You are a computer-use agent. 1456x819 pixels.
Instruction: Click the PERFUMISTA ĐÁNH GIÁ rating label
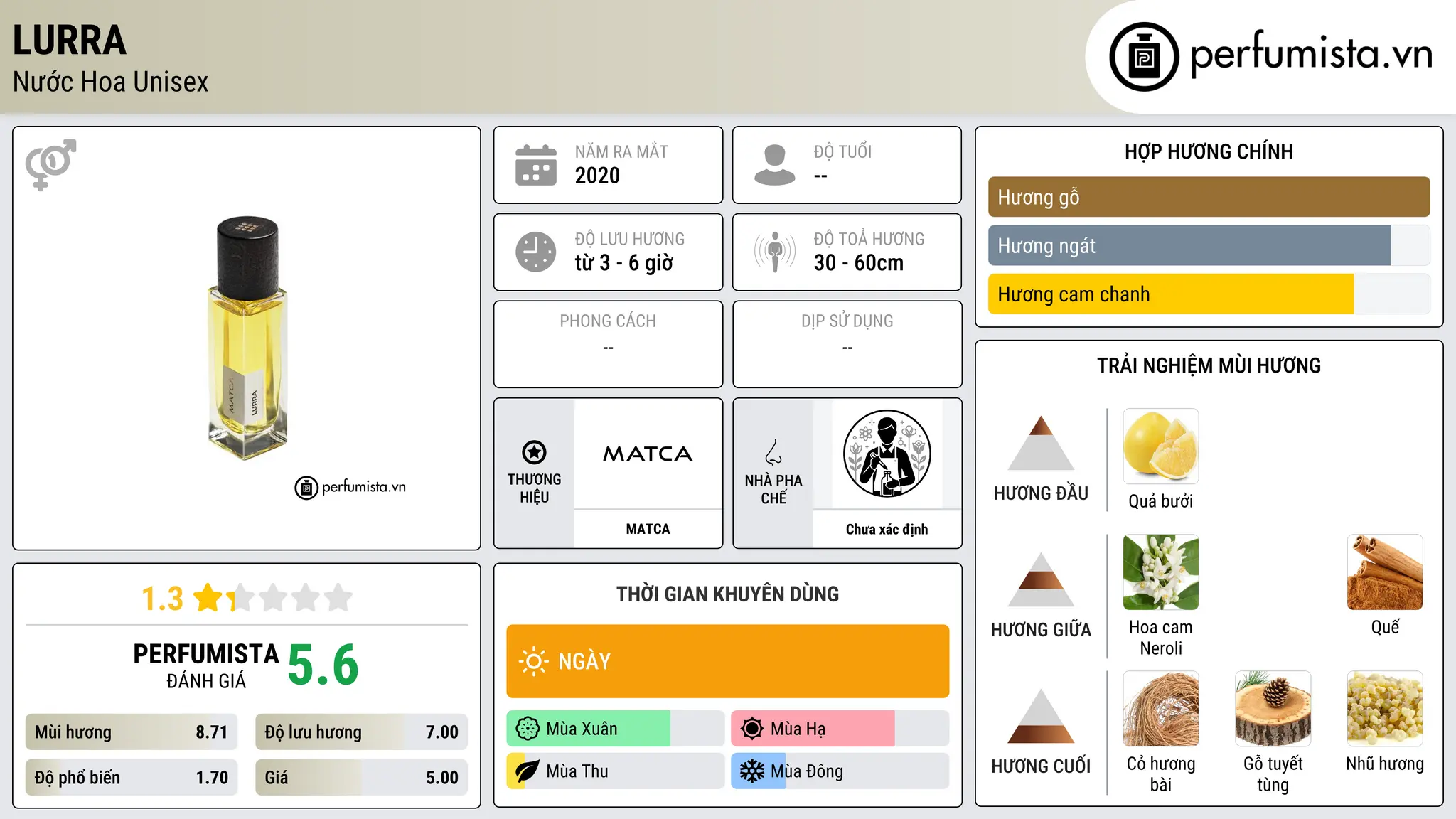[x=206, y=665]
